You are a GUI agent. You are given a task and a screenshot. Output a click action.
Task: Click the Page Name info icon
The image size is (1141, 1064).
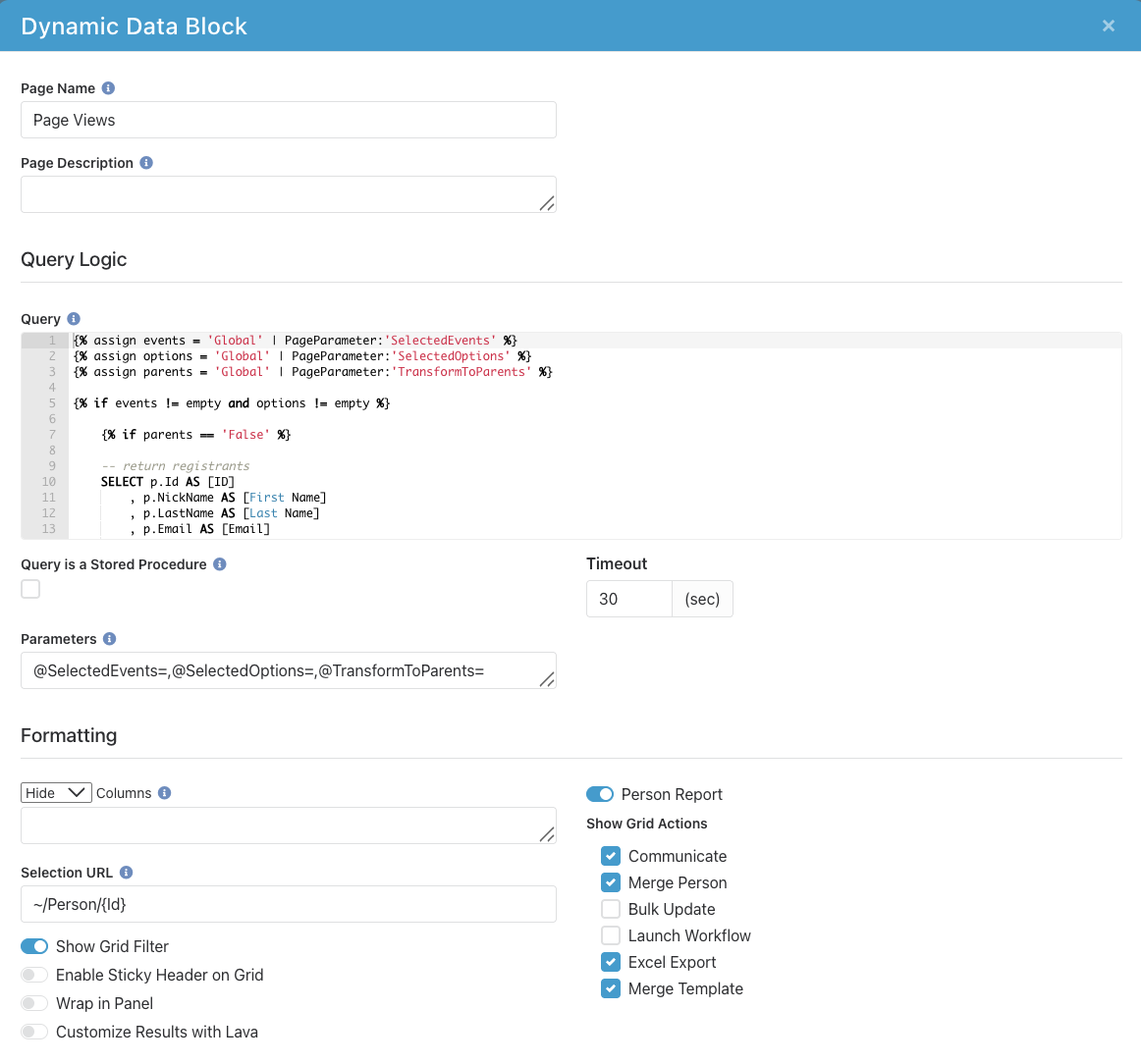click(108, 88)
